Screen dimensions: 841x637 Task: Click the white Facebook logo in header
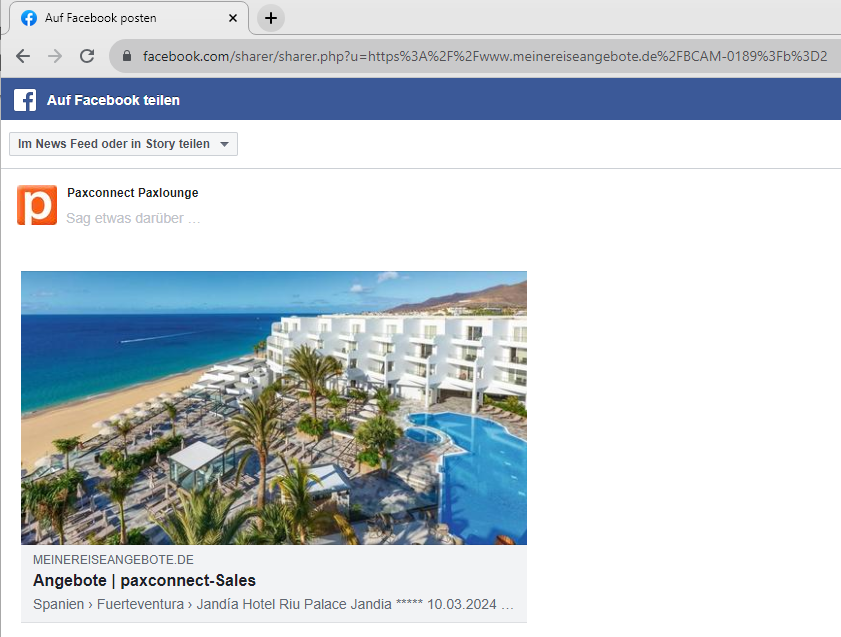[x=25, y=100]
